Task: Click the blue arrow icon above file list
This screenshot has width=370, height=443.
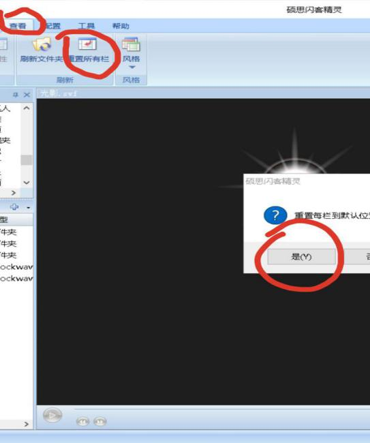Action: click(x=14, y=207)
